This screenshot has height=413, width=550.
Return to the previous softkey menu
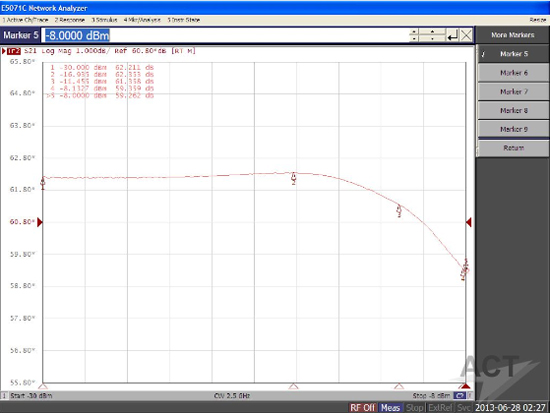pyautogui.click(x=514, y=148)
